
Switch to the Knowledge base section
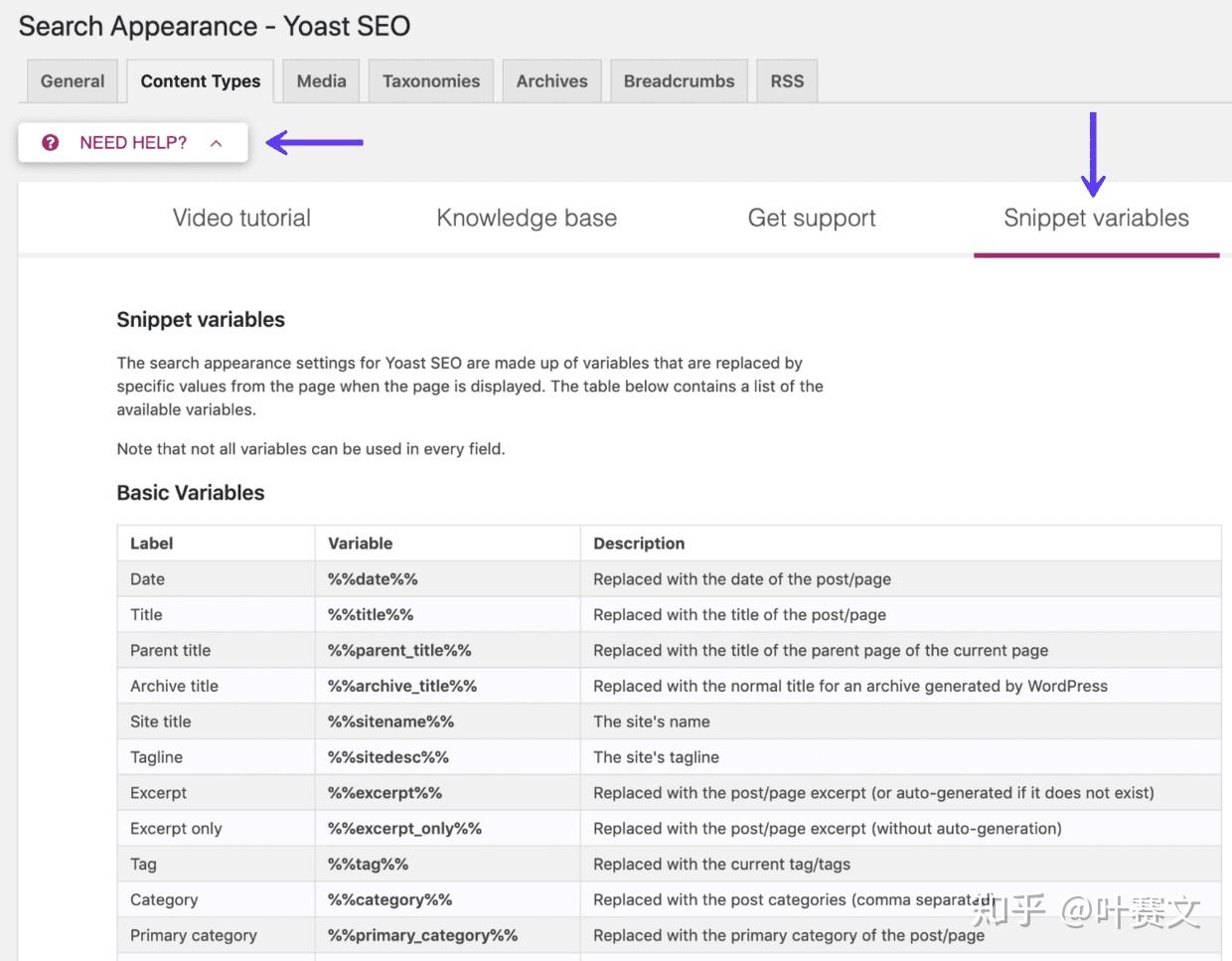526,218
